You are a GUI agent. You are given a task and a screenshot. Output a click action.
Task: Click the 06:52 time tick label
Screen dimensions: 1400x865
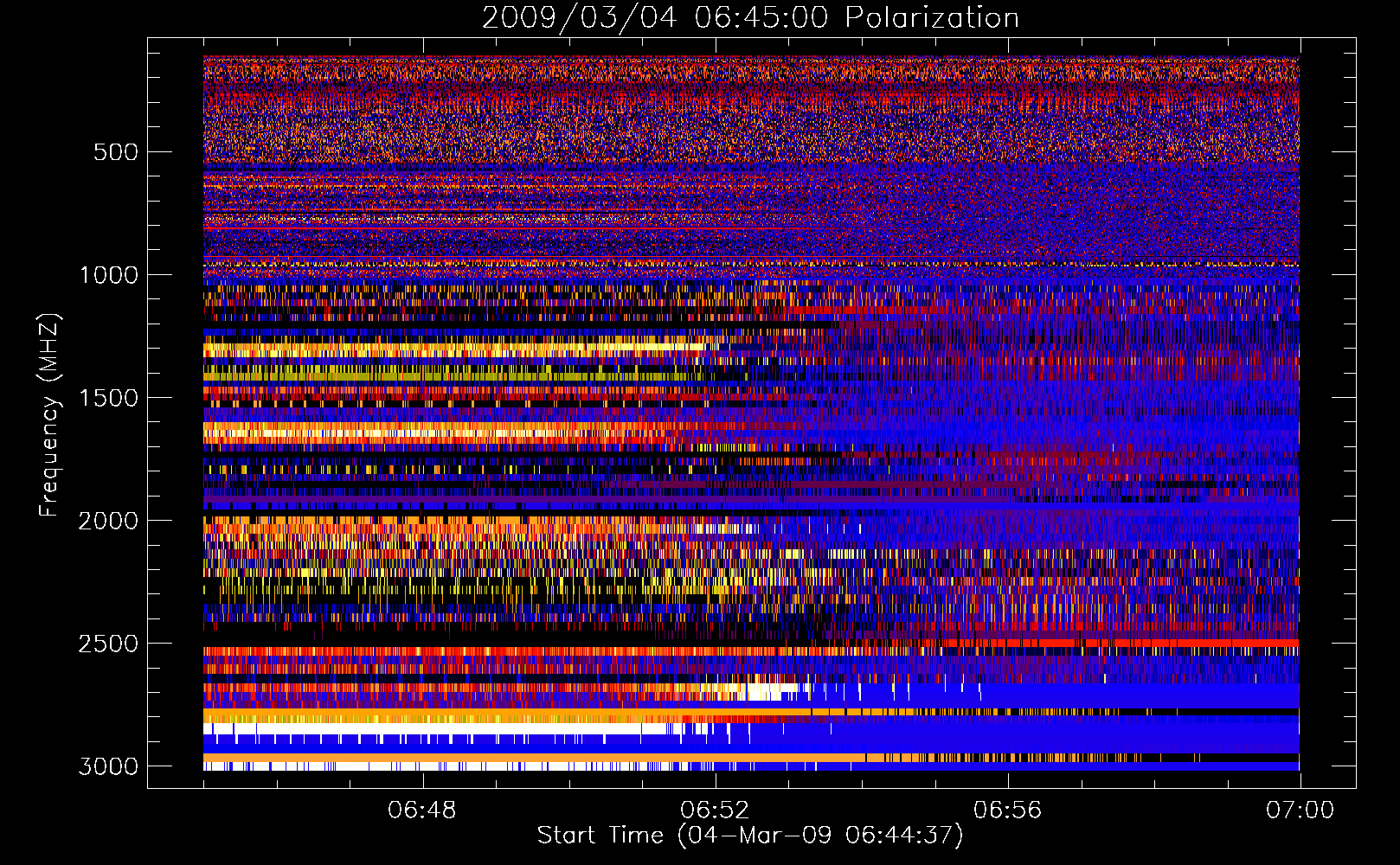(715, 811)
